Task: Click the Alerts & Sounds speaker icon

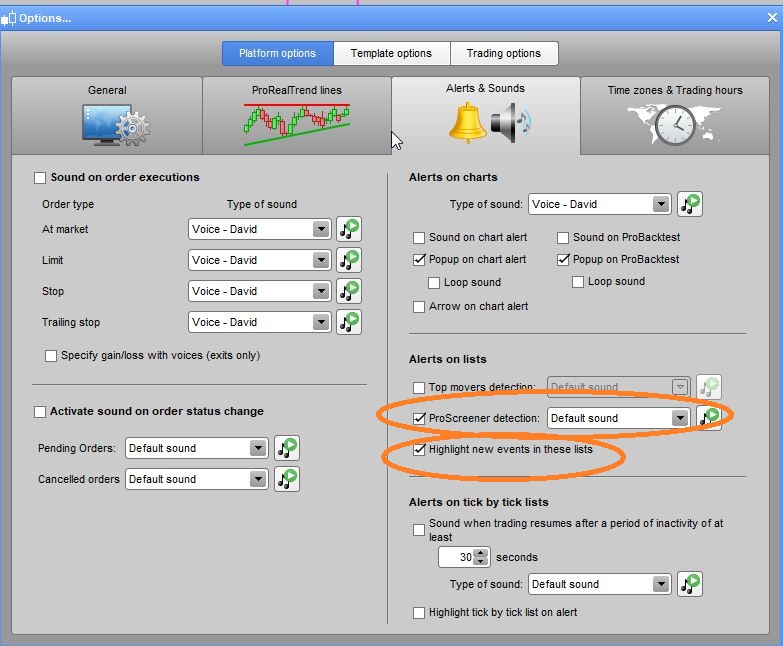Action: 511,122
